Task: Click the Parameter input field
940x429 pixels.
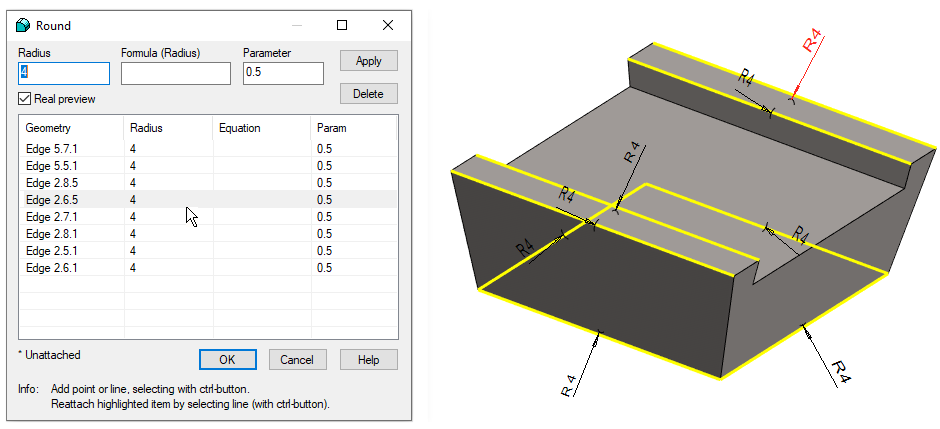Action: [283, 73]
